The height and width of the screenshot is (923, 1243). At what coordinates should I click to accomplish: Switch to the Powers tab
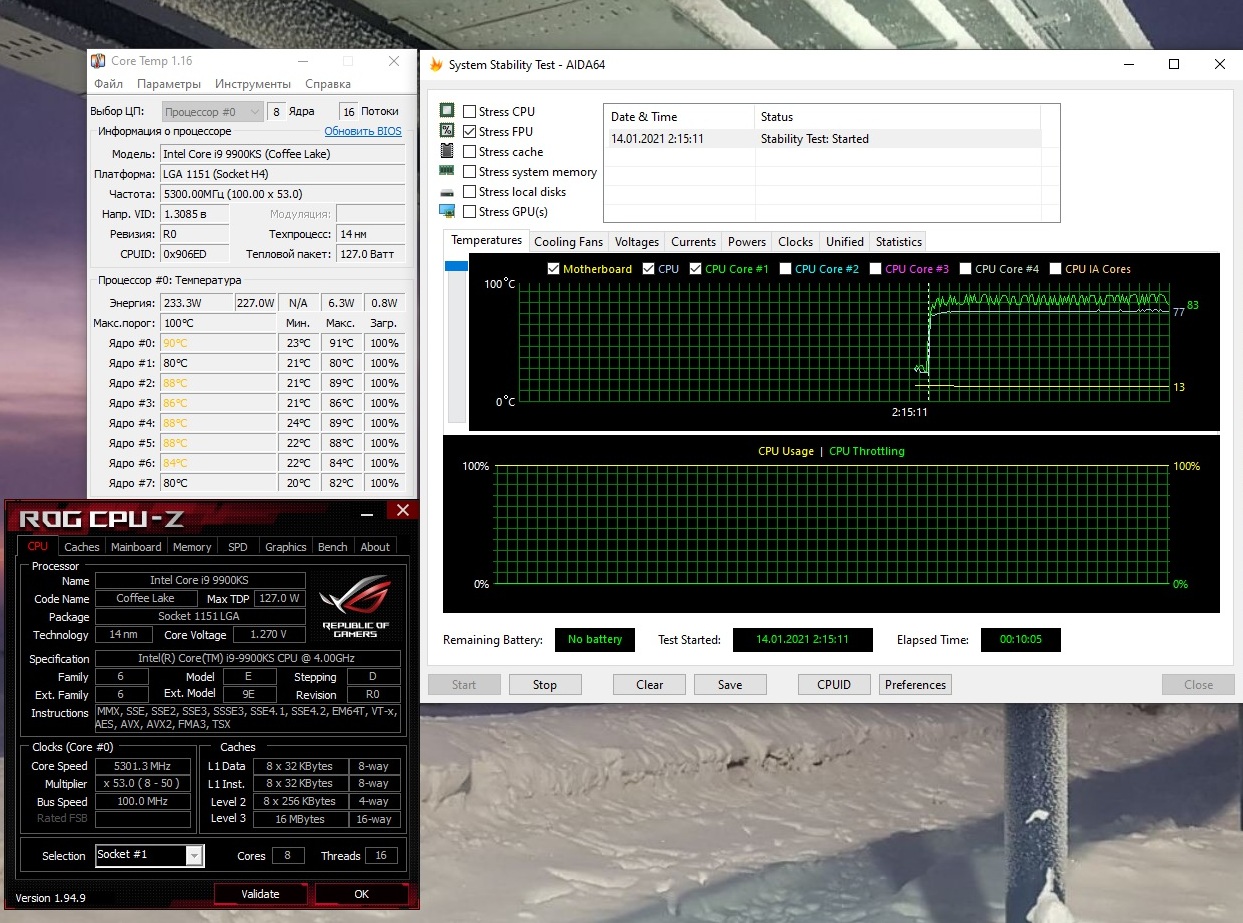747,242
